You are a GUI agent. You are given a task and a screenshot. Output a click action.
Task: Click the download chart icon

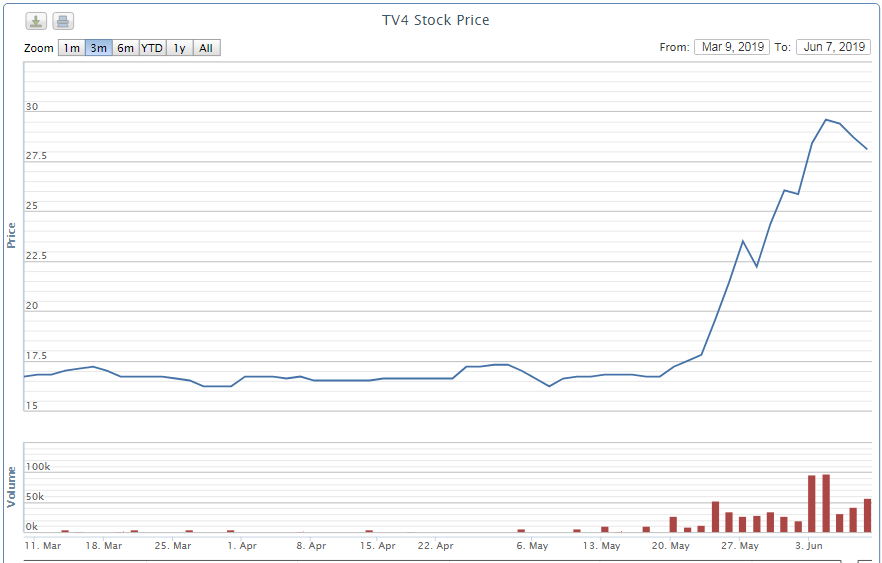pyautogui.click(x=36, y=21)
